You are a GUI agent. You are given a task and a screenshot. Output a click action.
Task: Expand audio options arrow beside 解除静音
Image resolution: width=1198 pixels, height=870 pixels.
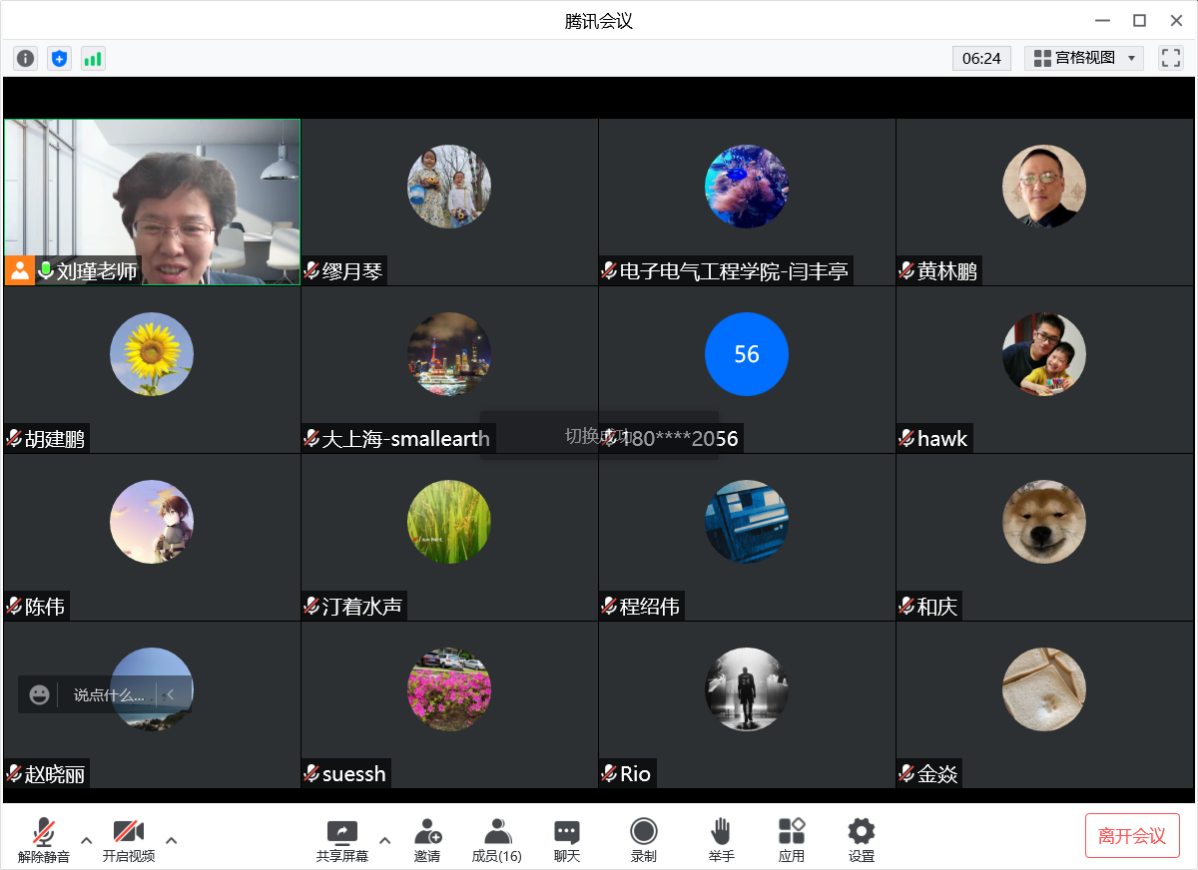86,840
